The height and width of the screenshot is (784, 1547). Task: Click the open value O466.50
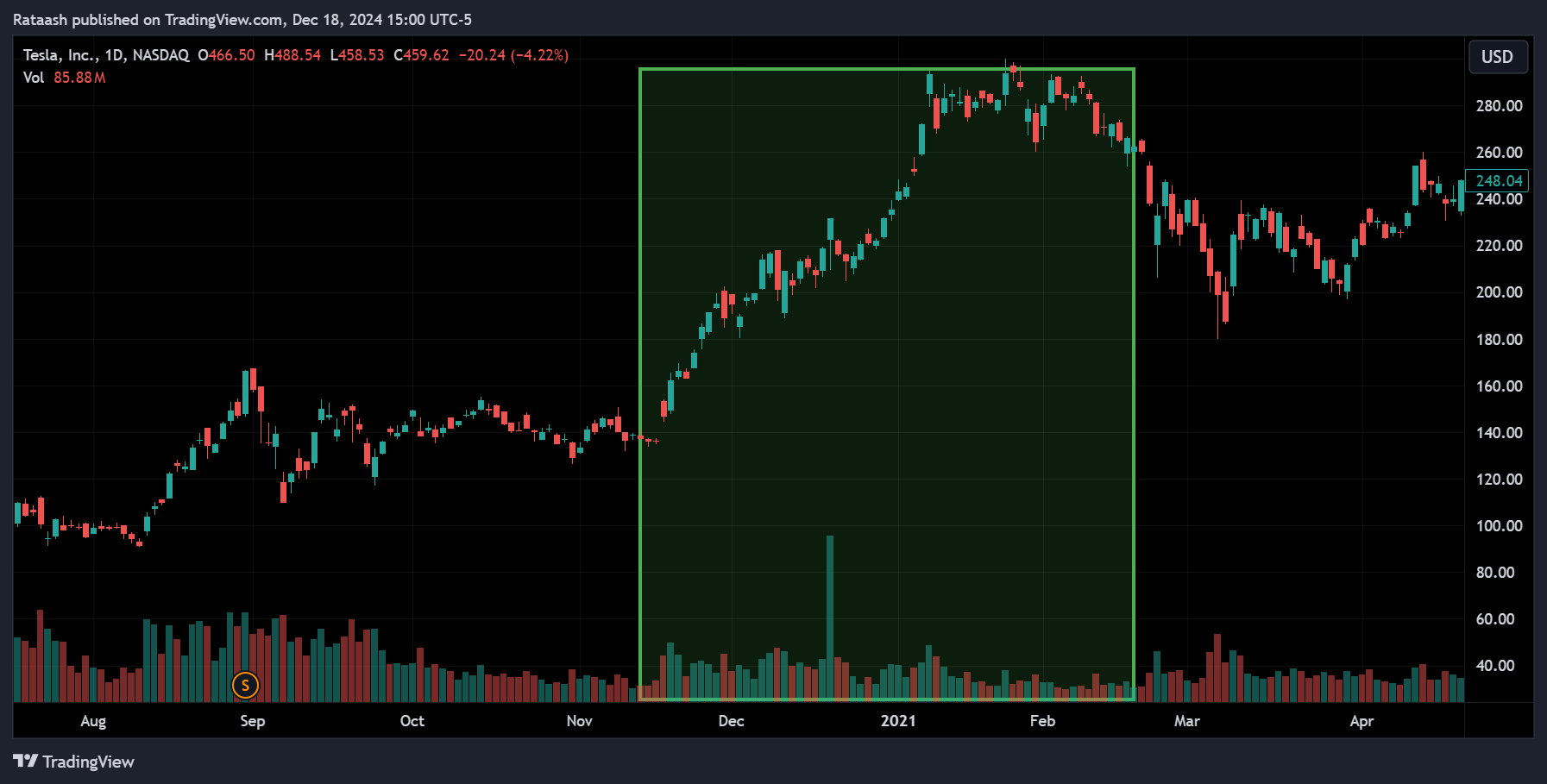click(226, 55)
